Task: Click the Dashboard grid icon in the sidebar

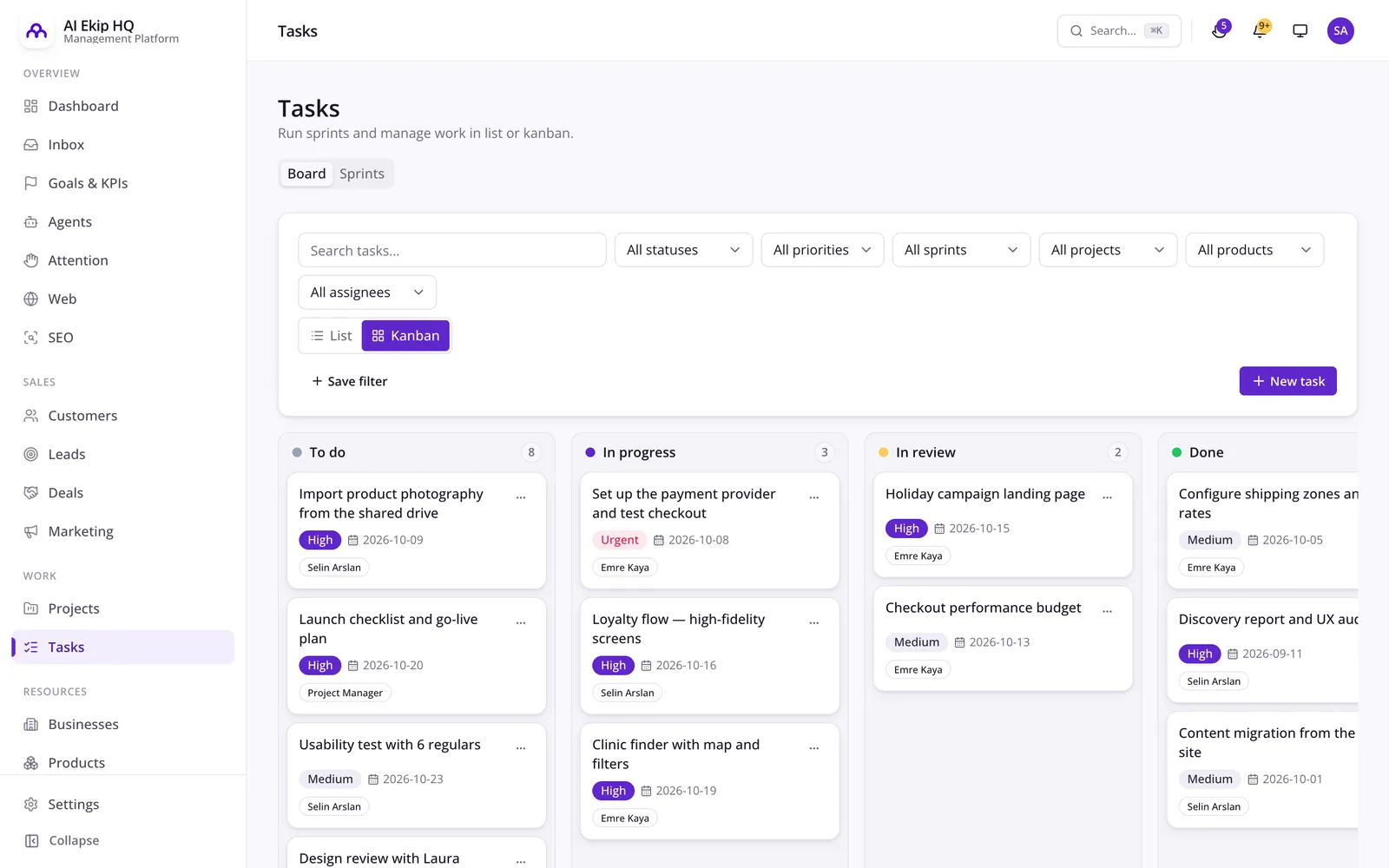Action: 31,106
